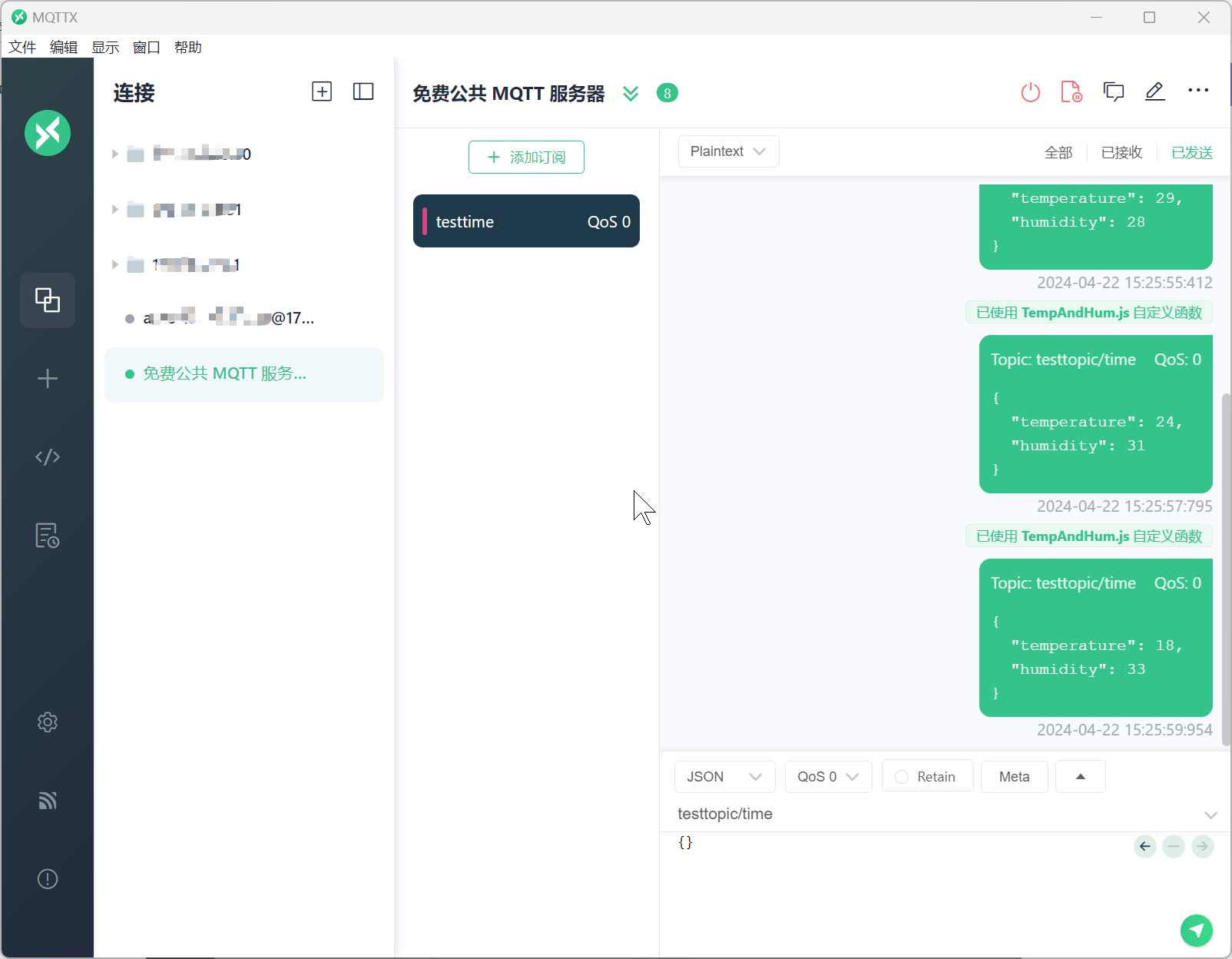Click the red script/timed message icon in the header

click(1071, 92)
